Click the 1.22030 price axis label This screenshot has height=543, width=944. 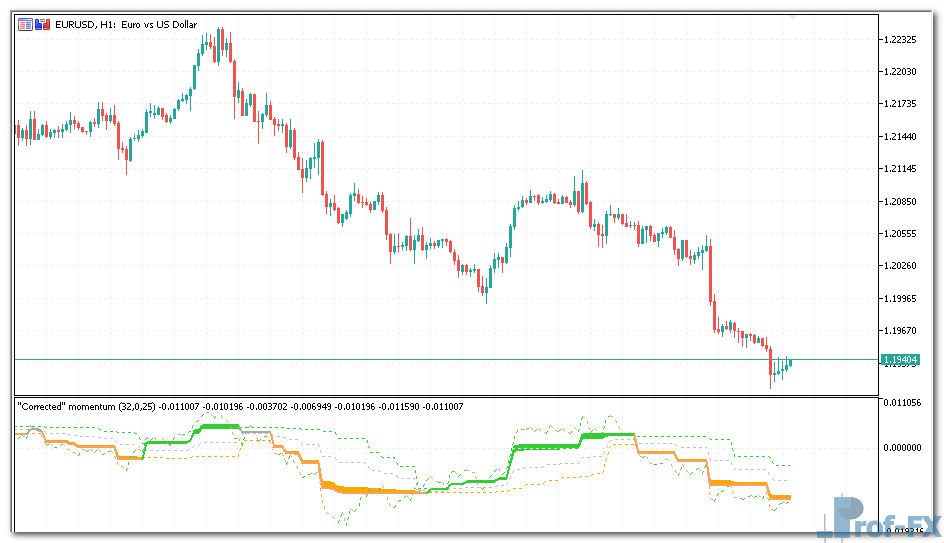coord(901,72)
